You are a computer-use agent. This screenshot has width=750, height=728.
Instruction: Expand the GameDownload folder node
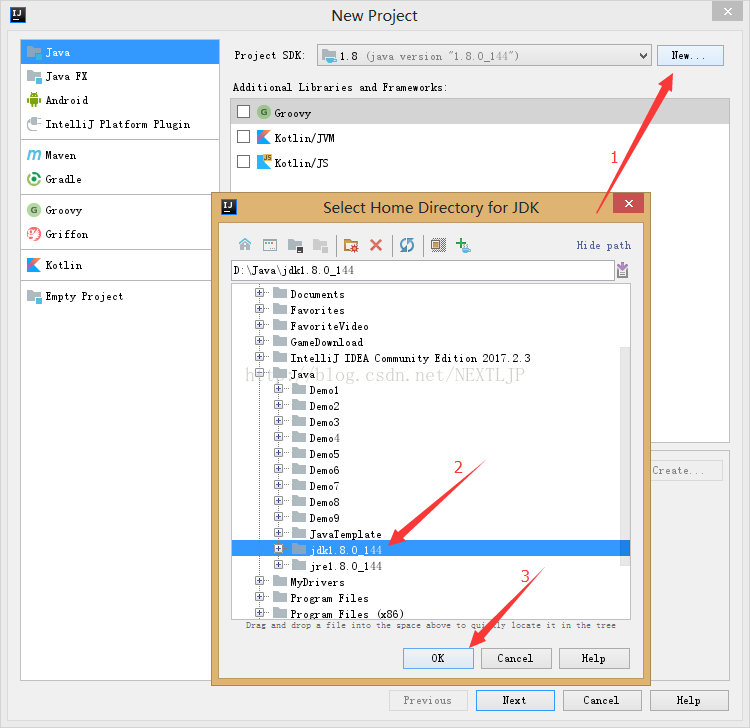pyautogui.click(x=259, y=341)
